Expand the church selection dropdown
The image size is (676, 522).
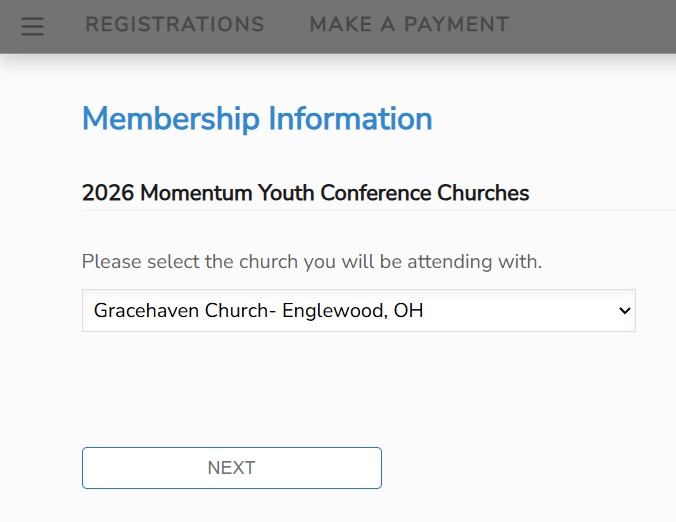click(358, 311)
